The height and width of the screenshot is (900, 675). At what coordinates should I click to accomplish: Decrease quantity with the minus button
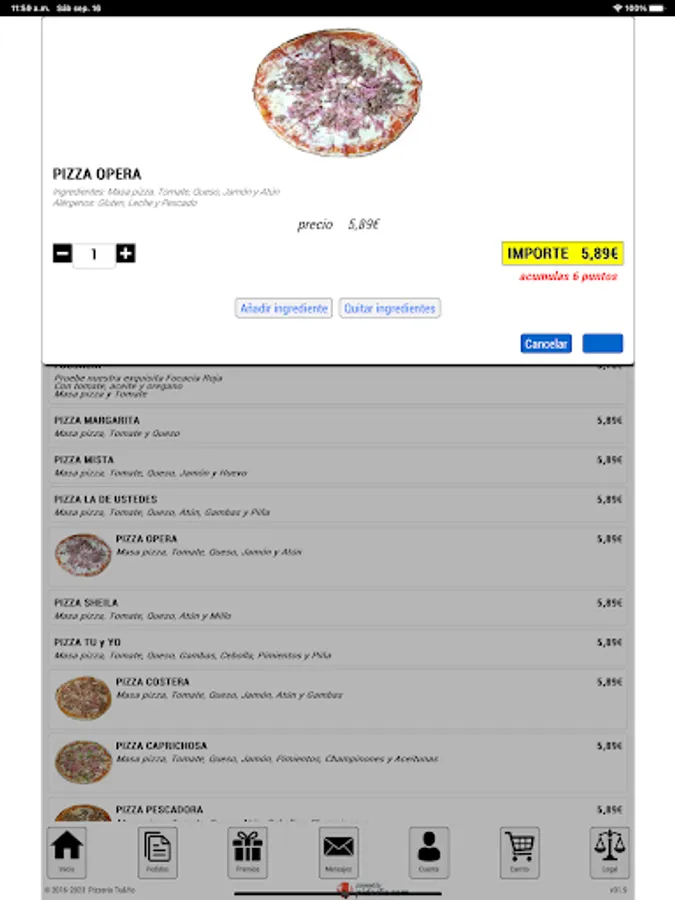click(x=63, y=253)
